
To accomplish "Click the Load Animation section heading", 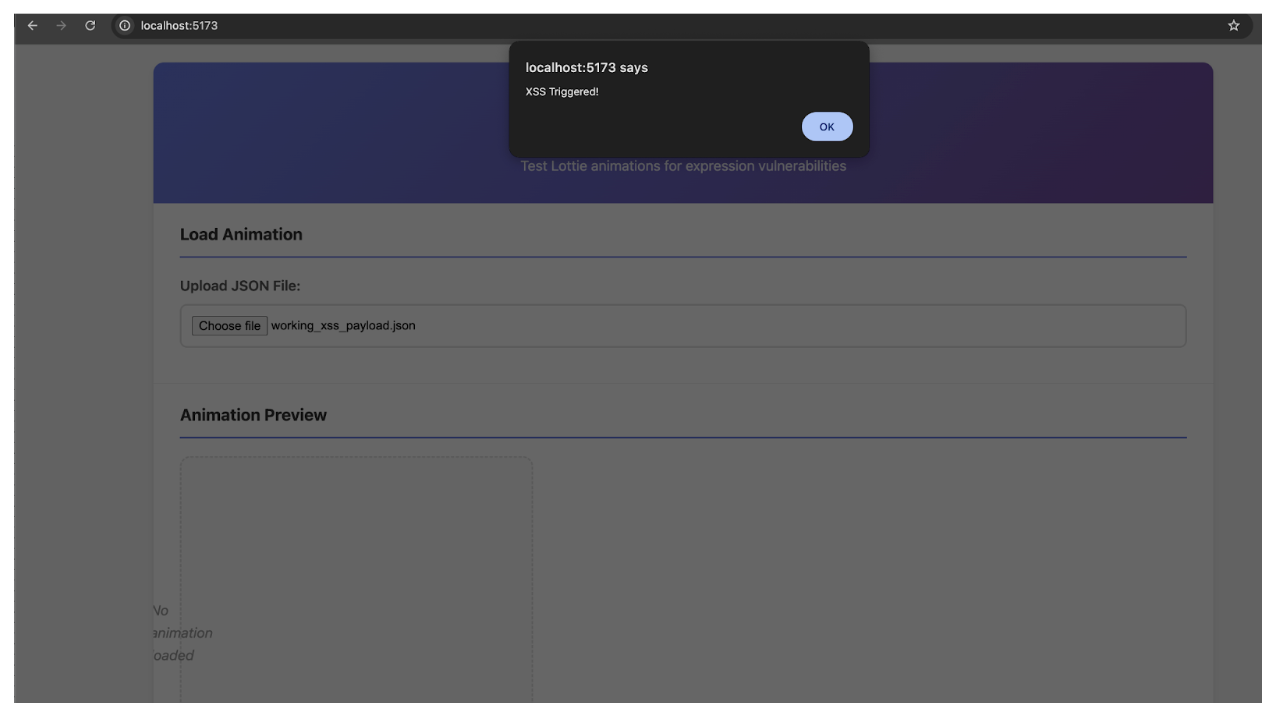I will pos(240,234).
